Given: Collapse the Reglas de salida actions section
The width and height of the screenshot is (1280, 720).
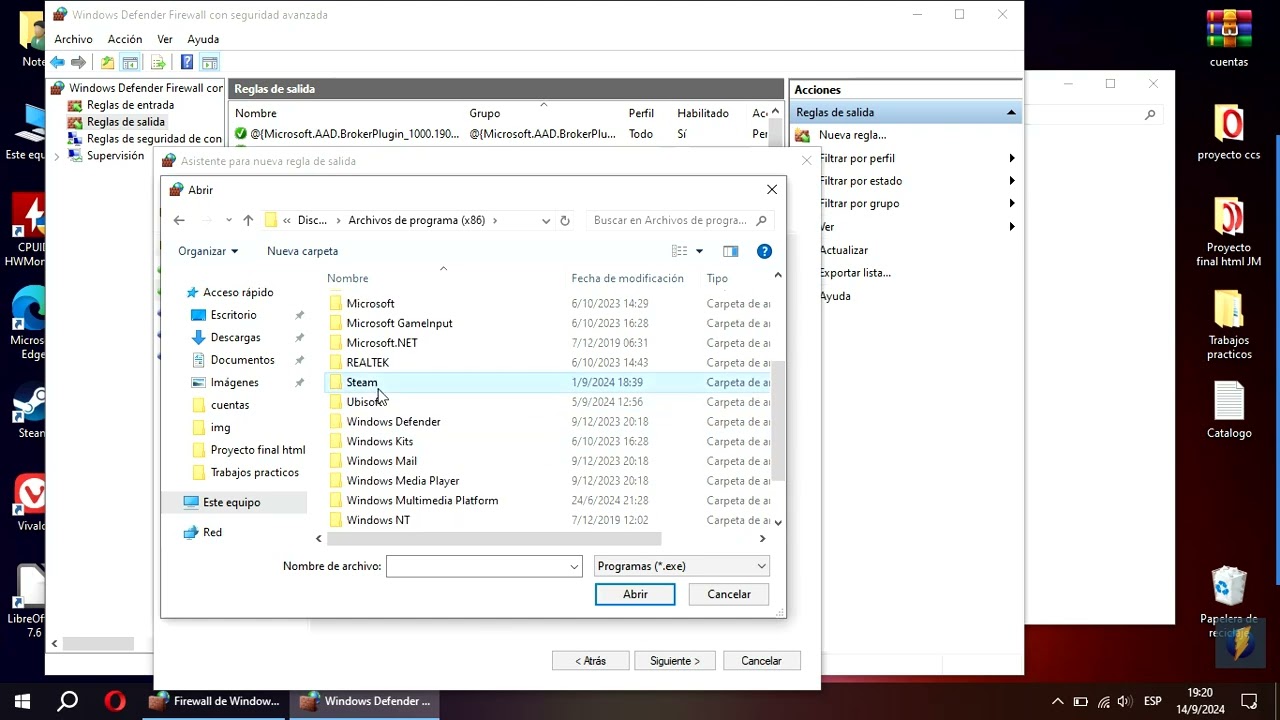Looking at the screenshot, I should (1011, 113).
